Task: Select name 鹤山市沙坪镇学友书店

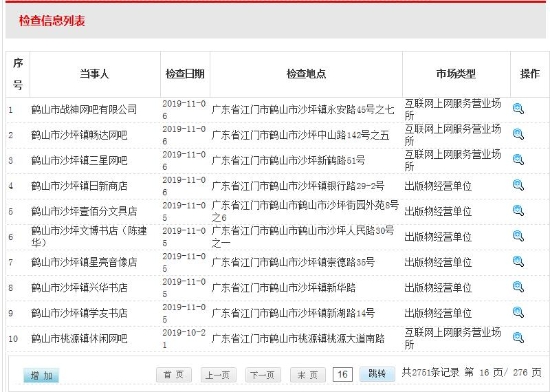Action: pyautogui.click(x=79, y=313)
